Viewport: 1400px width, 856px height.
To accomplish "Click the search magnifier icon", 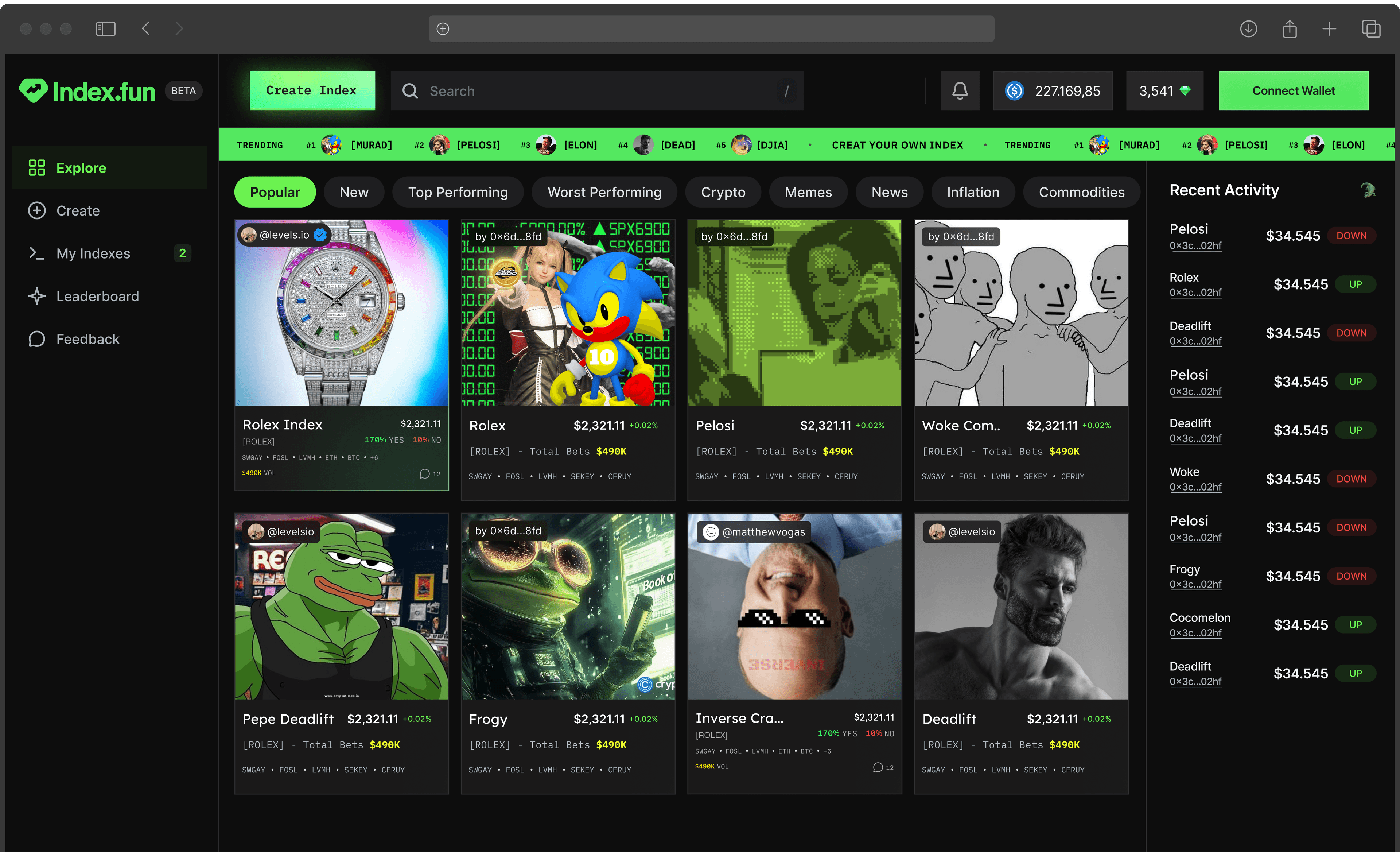I will coord(410,91).
